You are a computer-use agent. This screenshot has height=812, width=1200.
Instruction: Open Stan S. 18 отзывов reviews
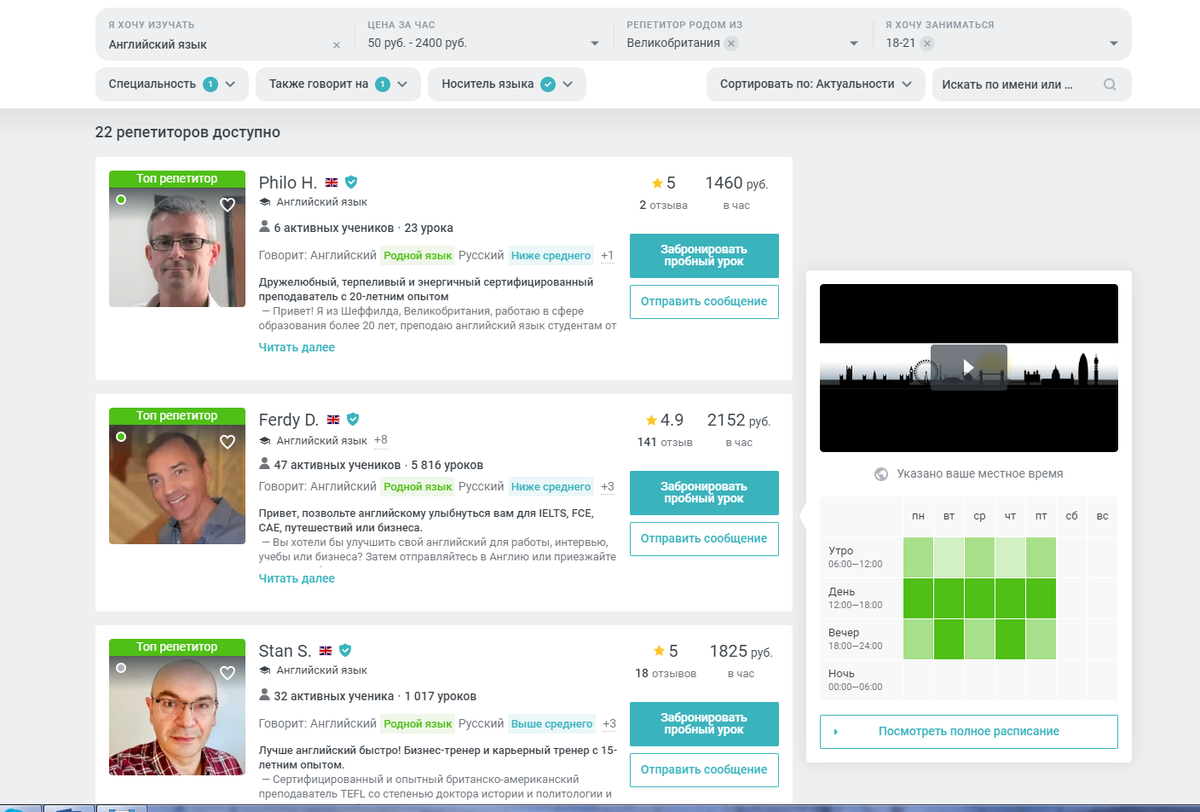[666, 673]
